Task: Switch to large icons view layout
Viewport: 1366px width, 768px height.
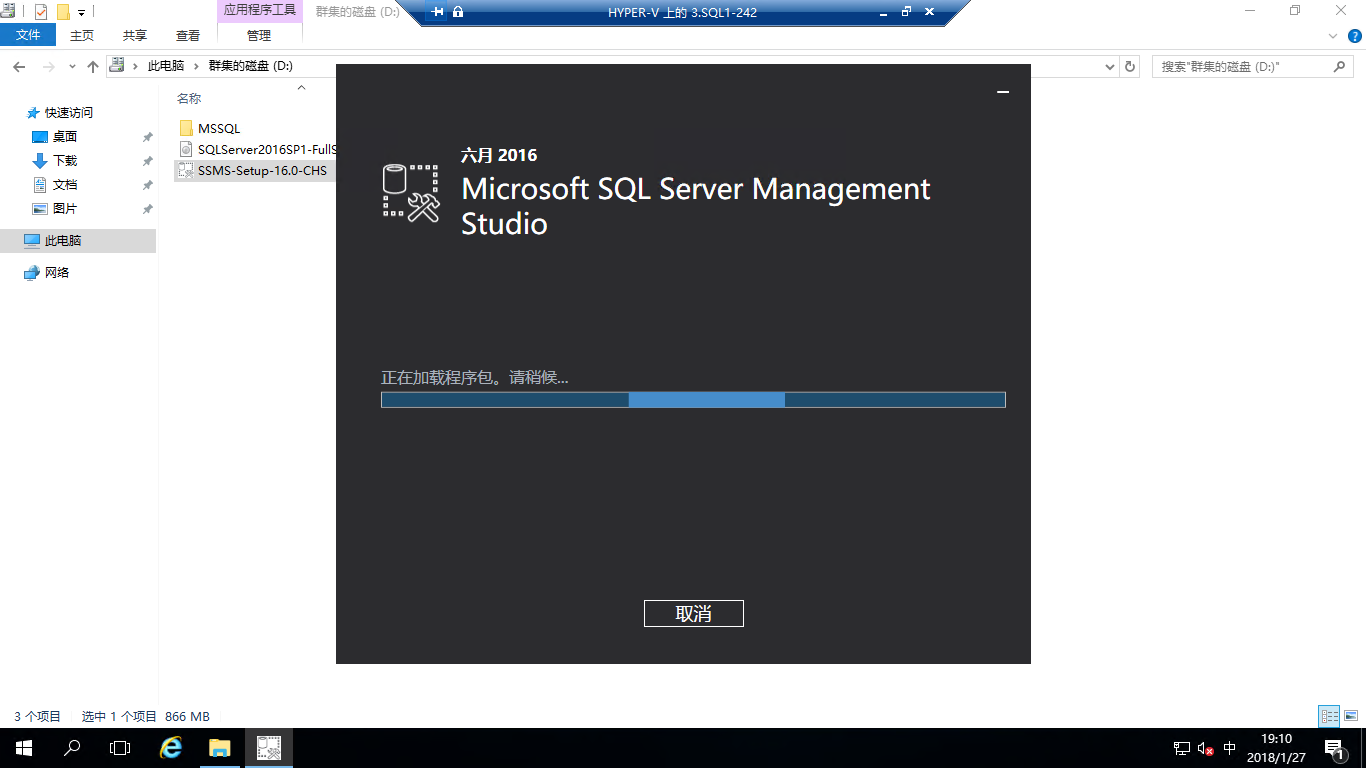Action: point(1351,716)
